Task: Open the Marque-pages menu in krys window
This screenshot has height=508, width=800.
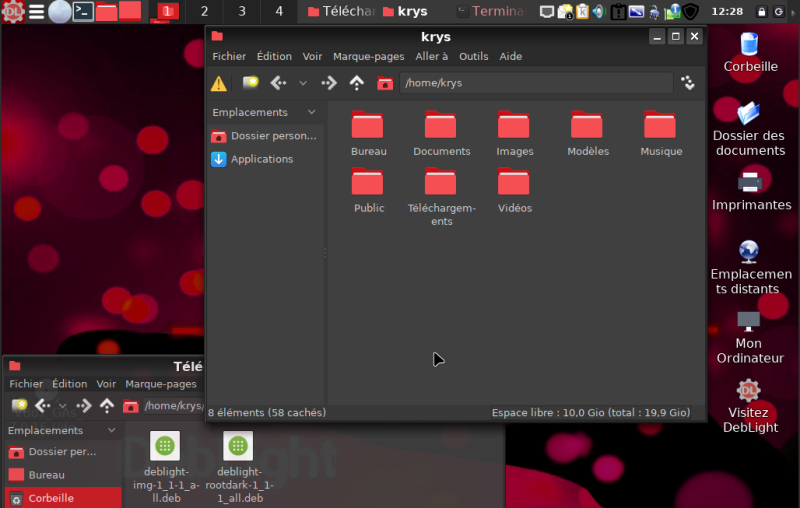Action: coord(368,57)
